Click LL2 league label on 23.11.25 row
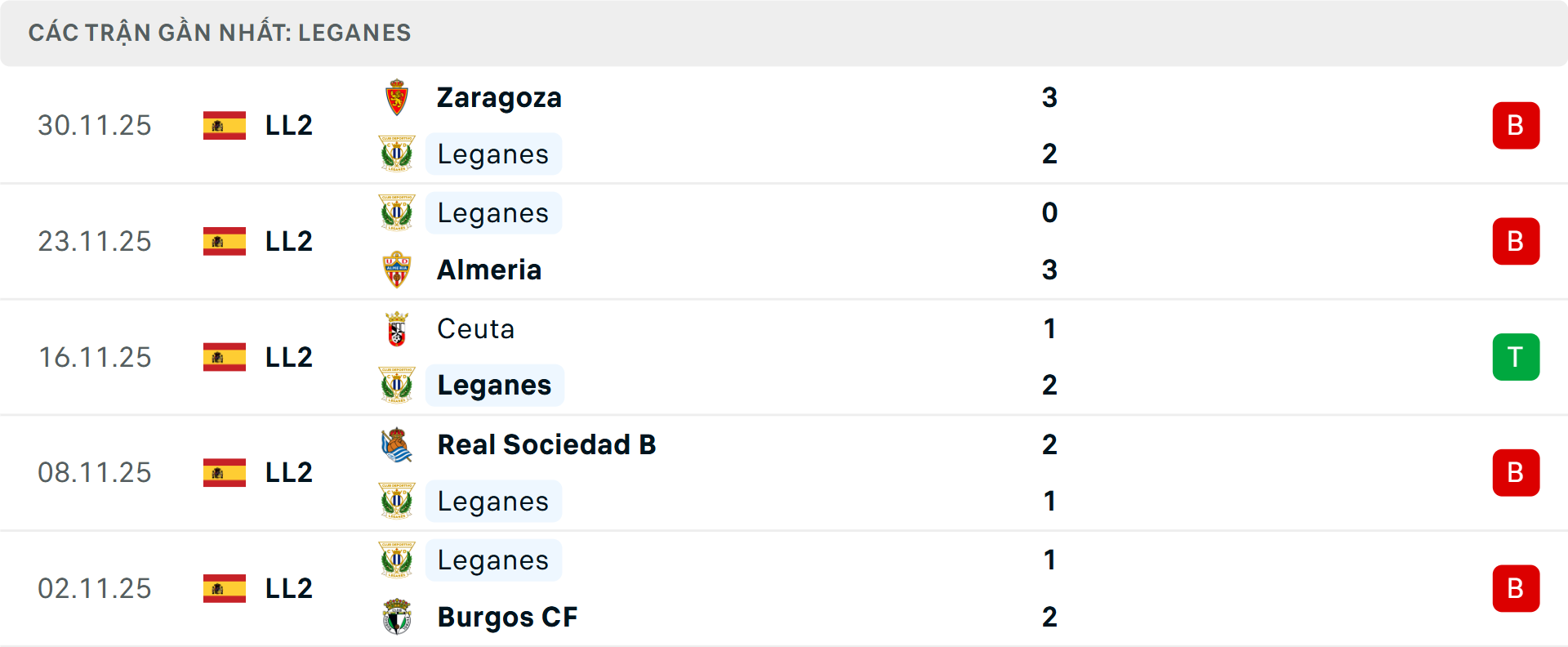Image resolution: width=1568 pixels, height=647 pixels. (x=289, y=242)
